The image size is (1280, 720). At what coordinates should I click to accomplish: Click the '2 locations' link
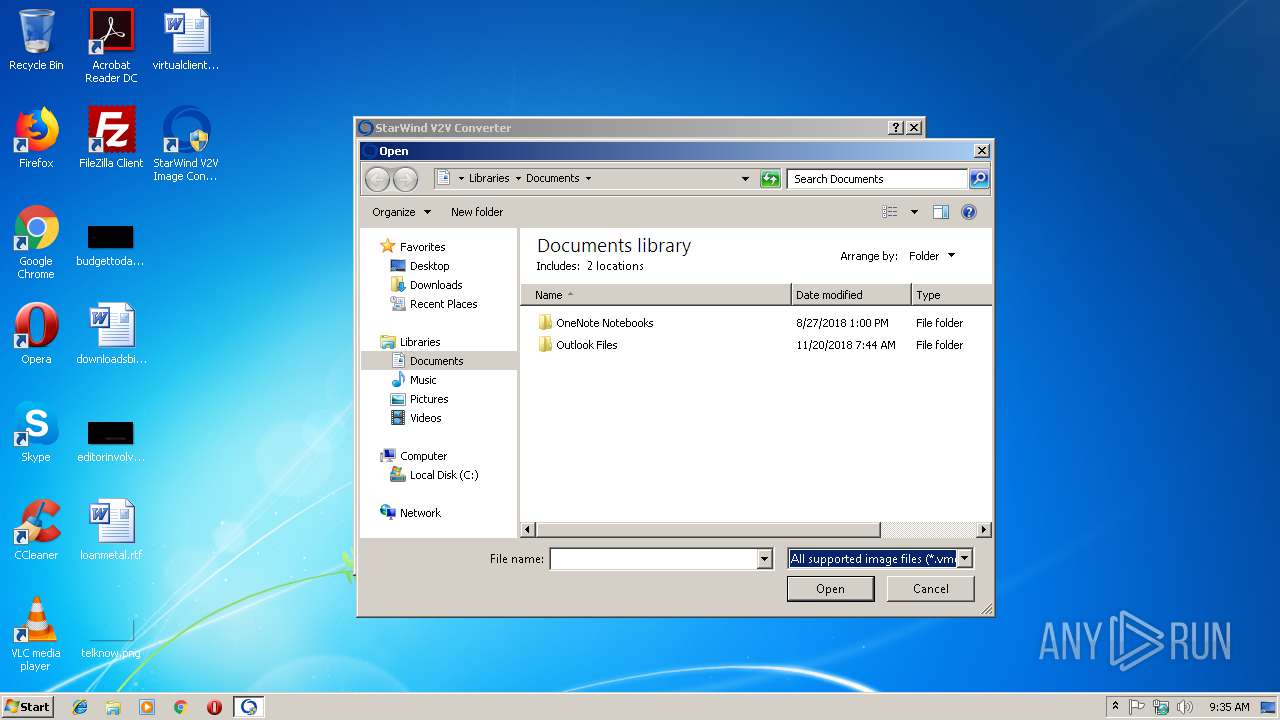(x=615, y=266)
